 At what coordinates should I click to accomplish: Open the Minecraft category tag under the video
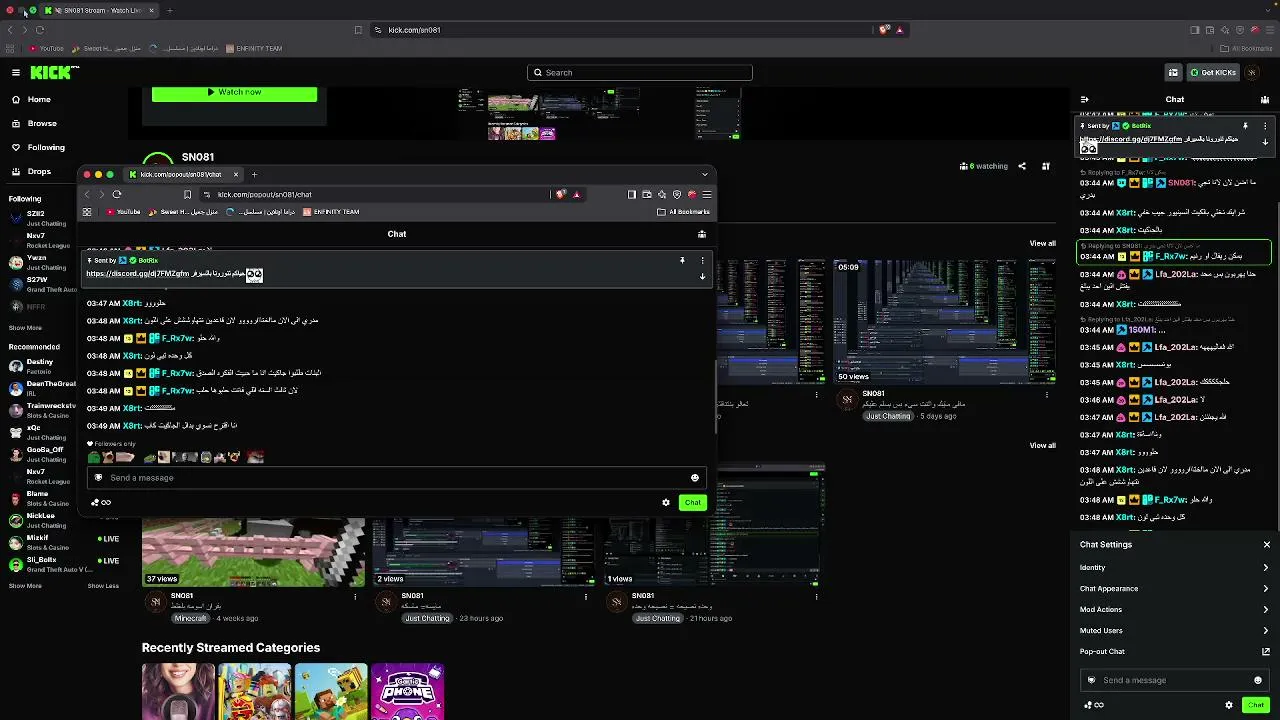pyautogui.click(x=190, y=618)
